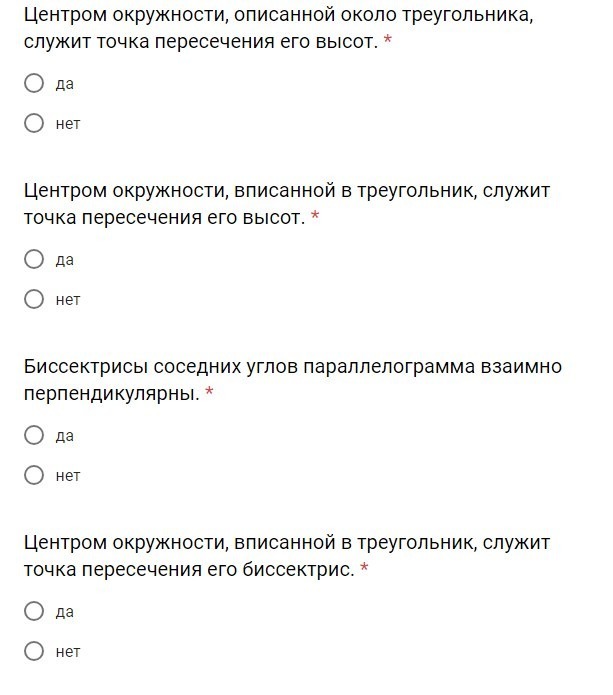Click 'да' label text under the last question
Image resolution: width=613 pixels, height=695 pixels.
point(65,613)
